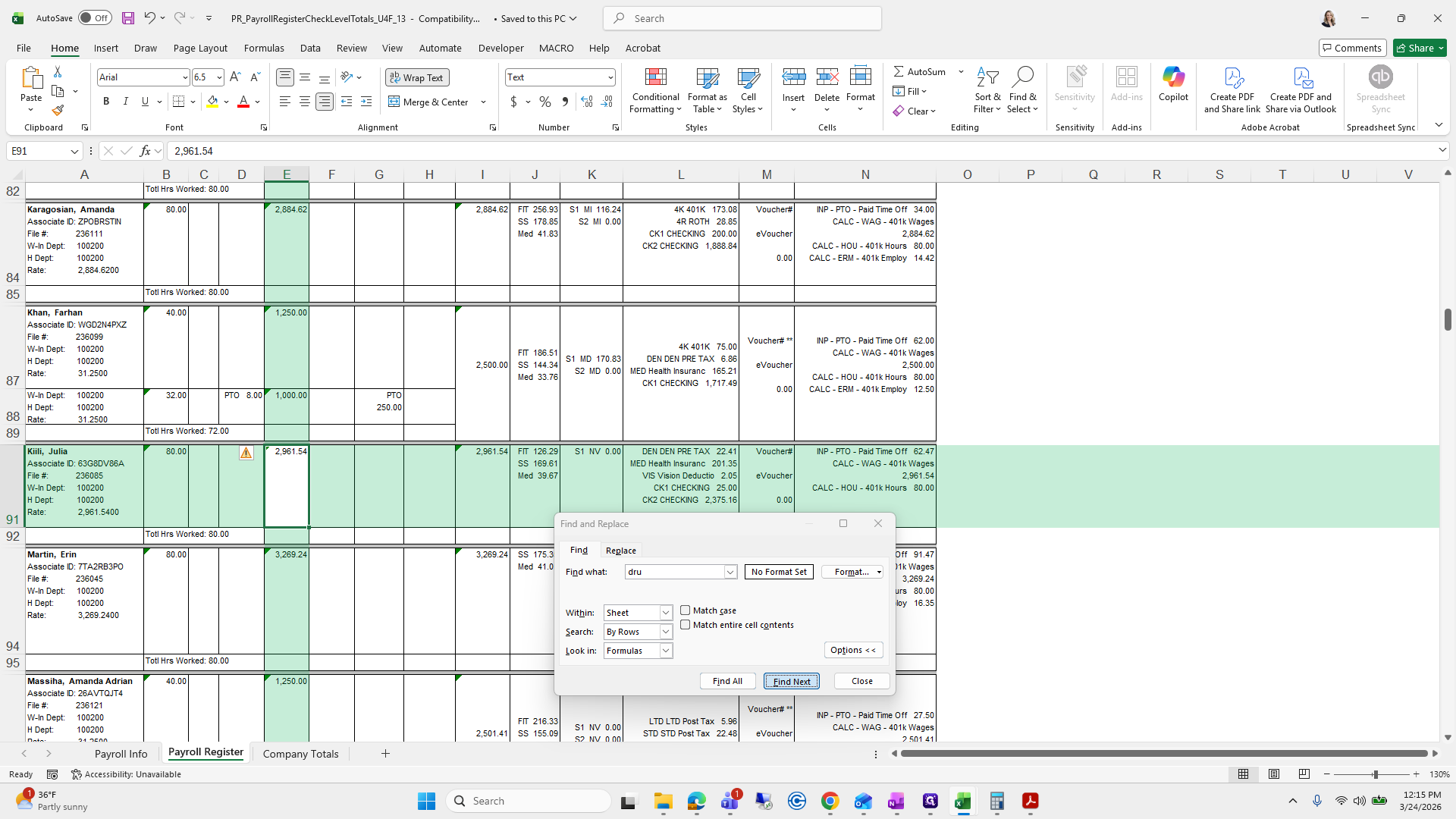Expand the Within dropdown showing Sheet
1456x819 pixels.
pyautogui.click(x=665, y=613)
